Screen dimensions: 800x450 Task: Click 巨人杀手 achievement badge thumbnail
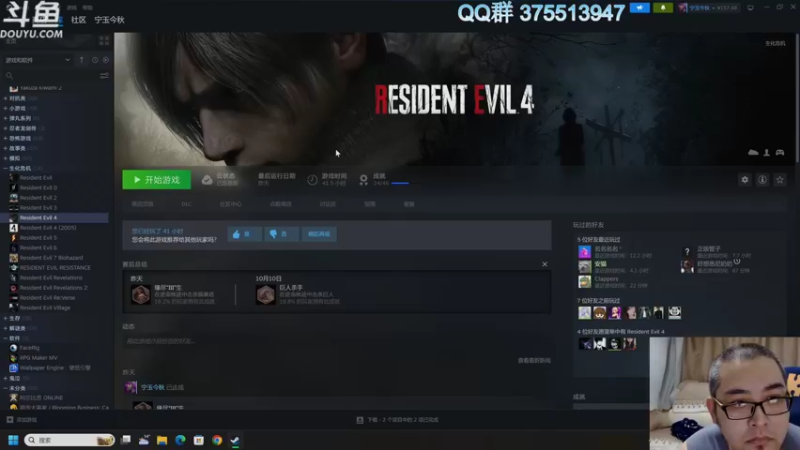(265, 295)
